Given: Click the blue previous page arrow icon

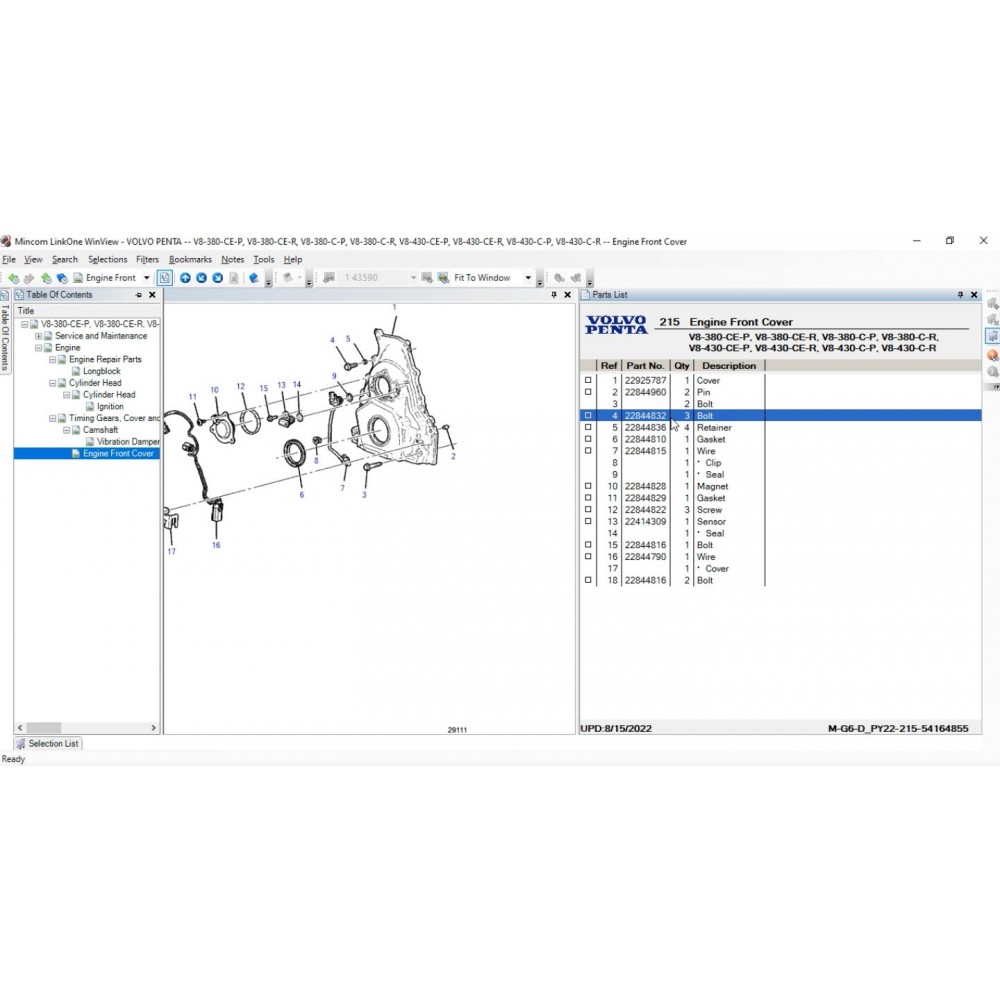Looking at the screenshot, I should (x=202, y=278).
